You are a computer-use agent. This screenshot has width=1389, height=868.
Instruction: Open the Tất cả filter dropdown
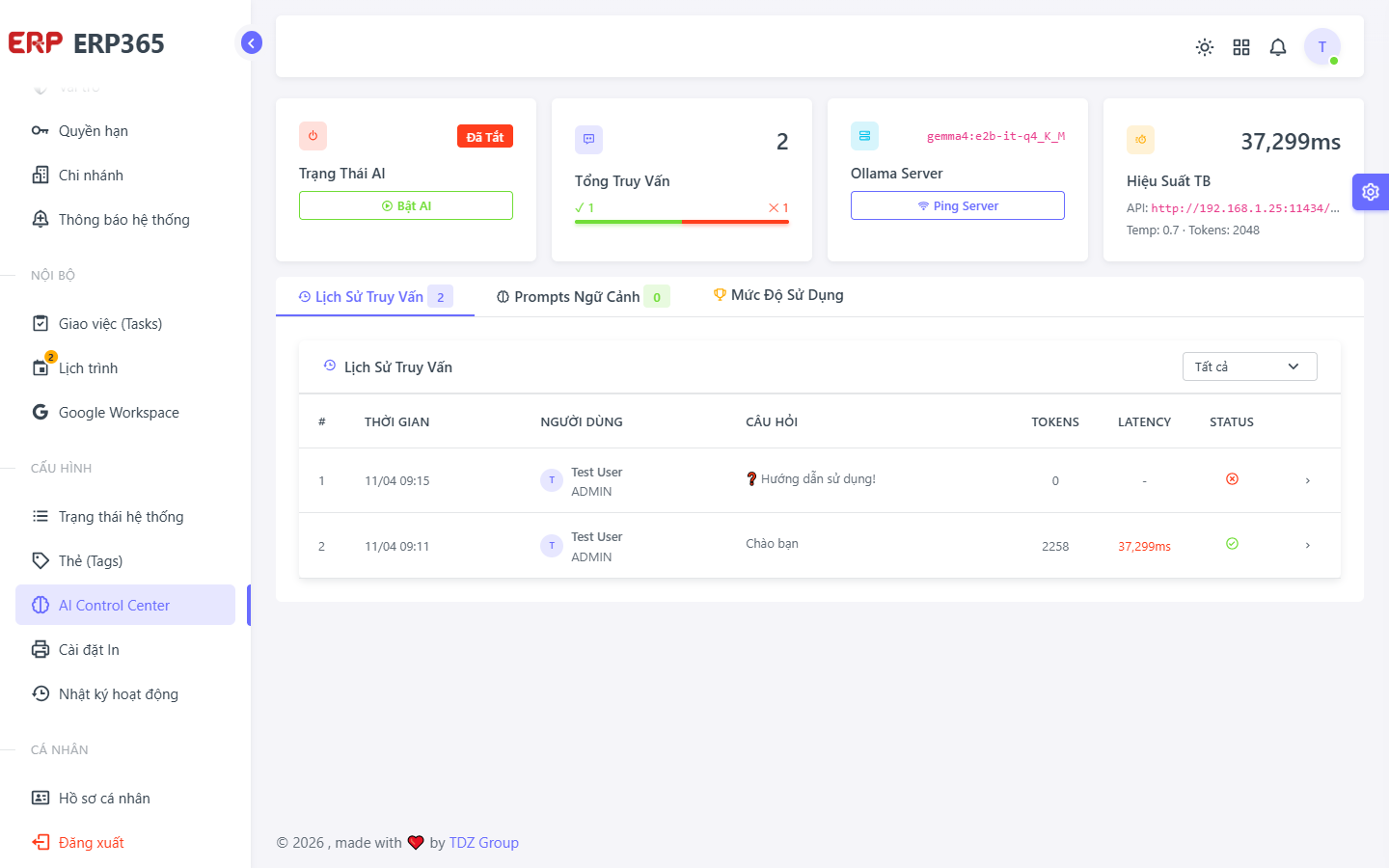tap(1250, 366)
